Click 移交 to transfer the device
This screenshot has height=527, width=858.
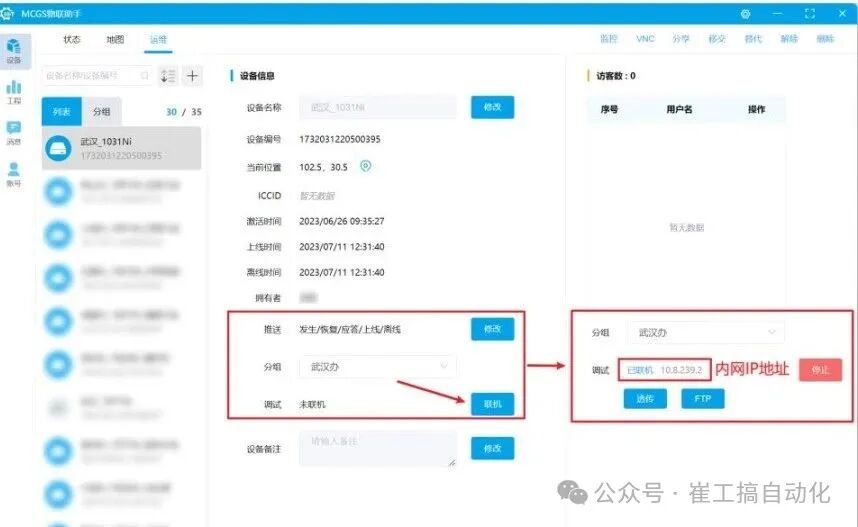(717, 39)
